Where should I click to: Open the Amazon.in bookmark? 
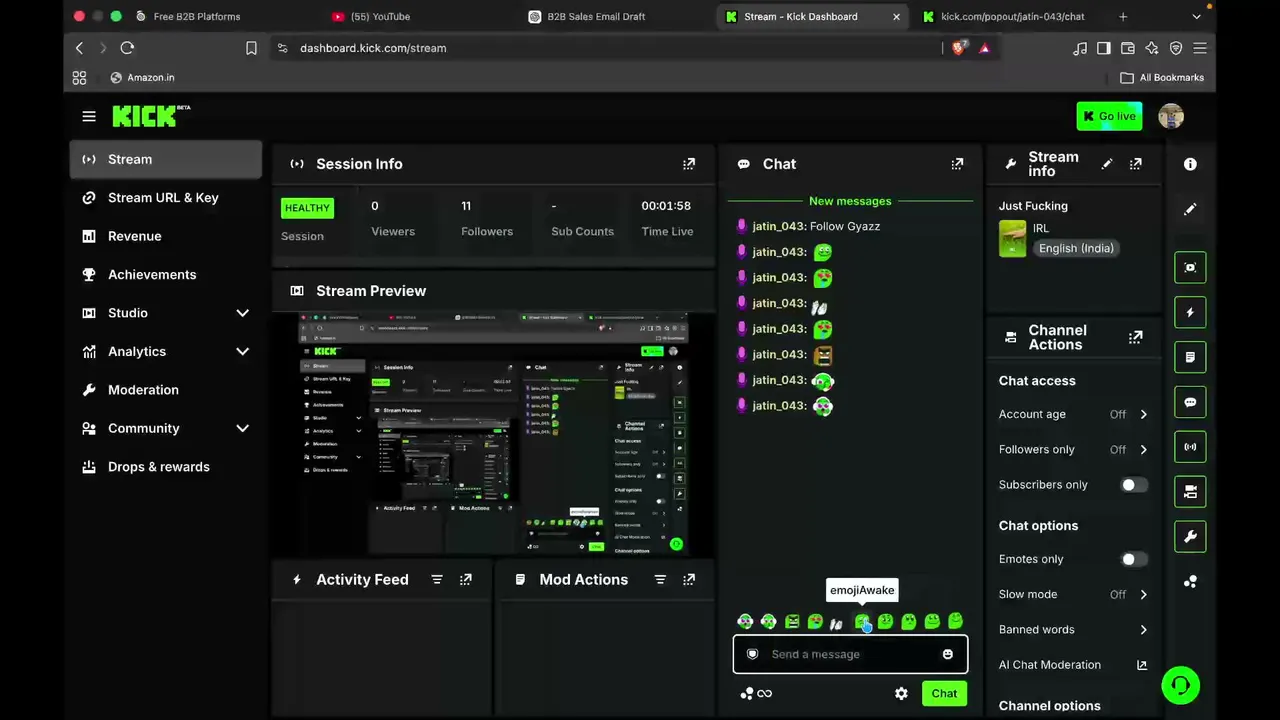point(142,78)
